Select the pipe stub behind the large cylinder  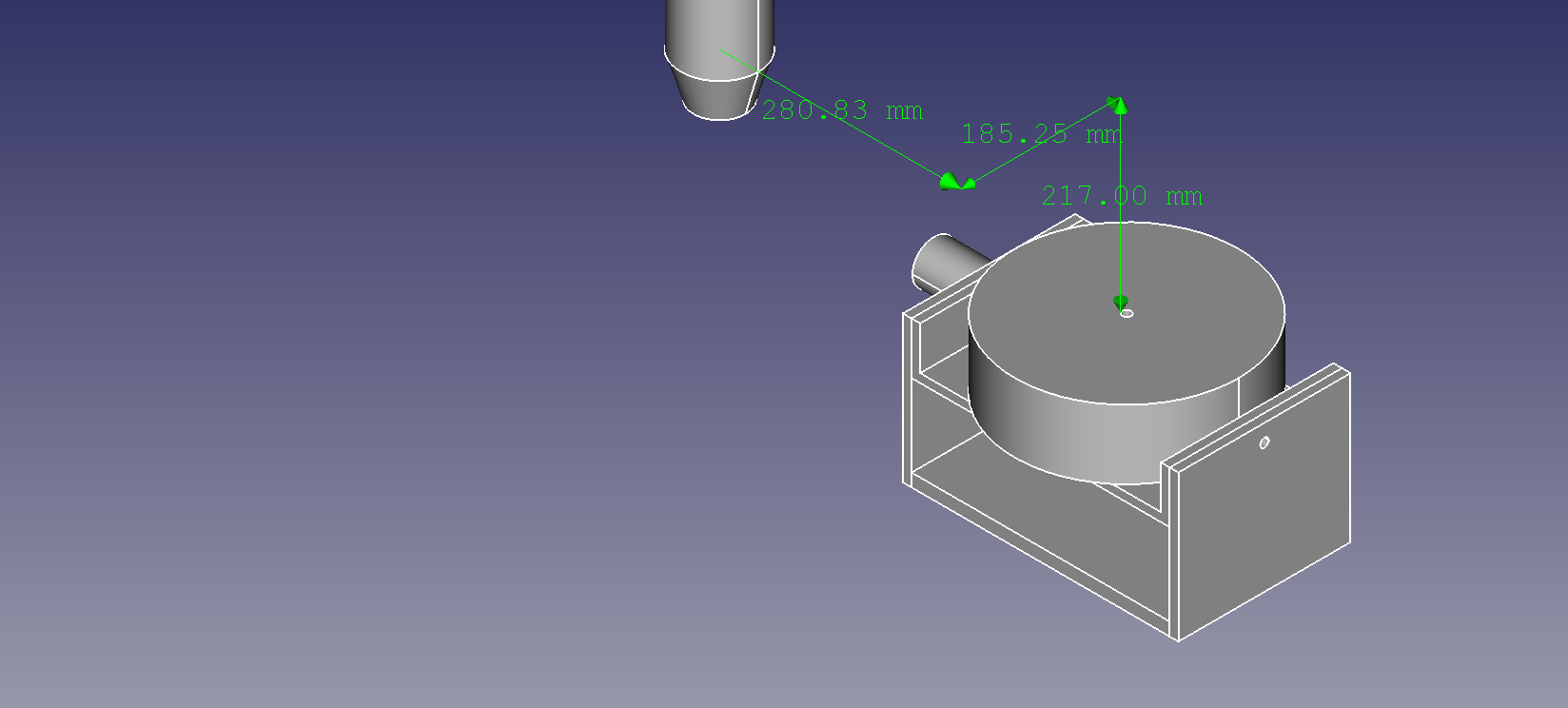point(942,260)
